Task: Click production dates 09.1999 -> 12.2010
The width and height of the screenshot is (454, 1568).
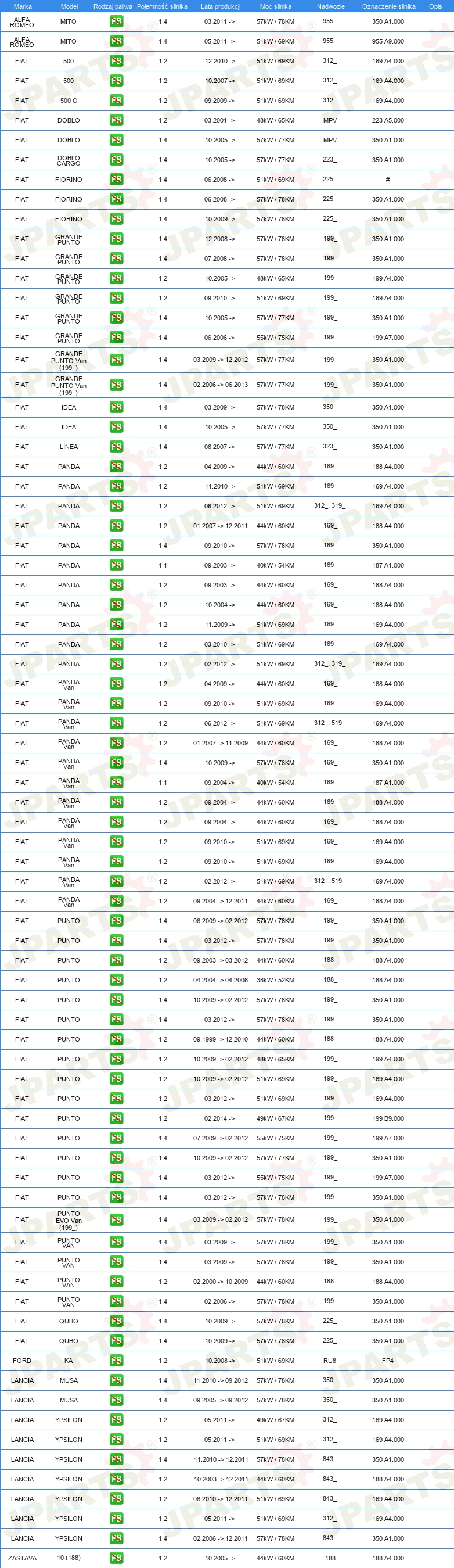Action: tap(220, 1039)
